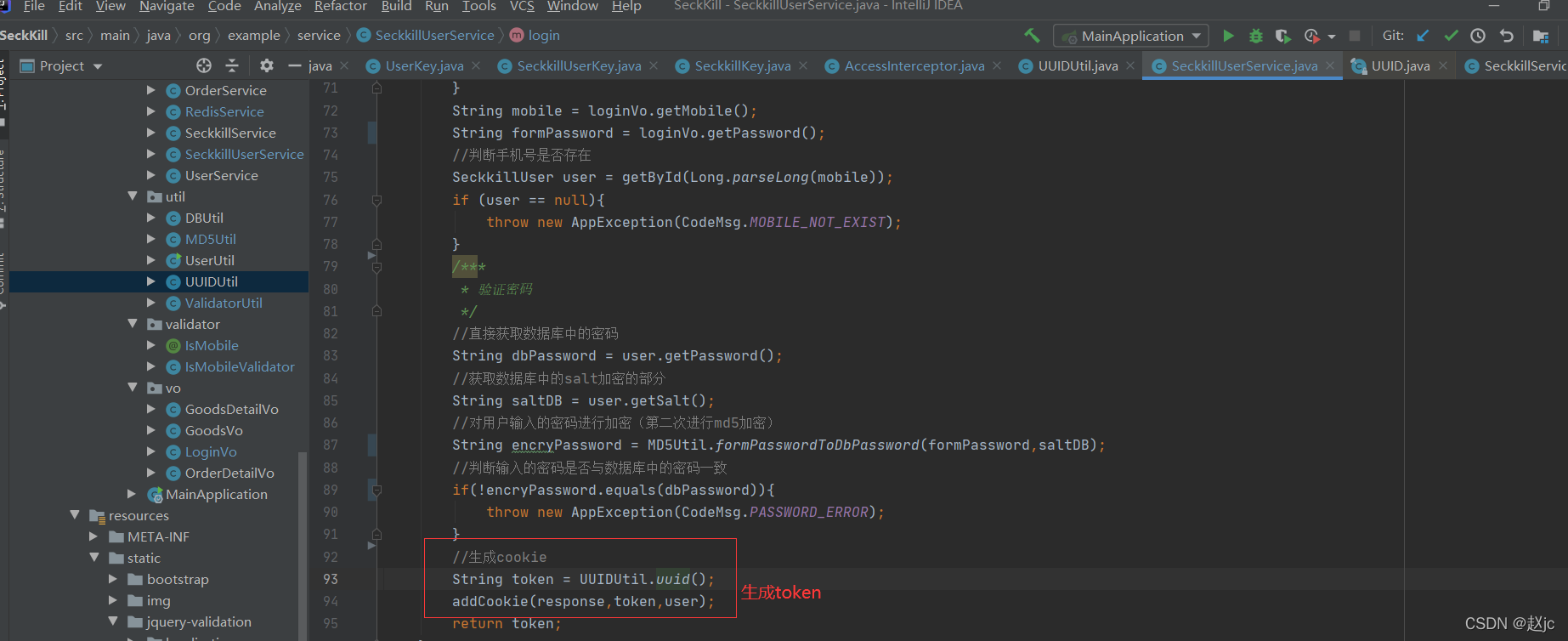
Task: Show Git history clock icon
Action: pyautogui.click(x=1478, y=36)
